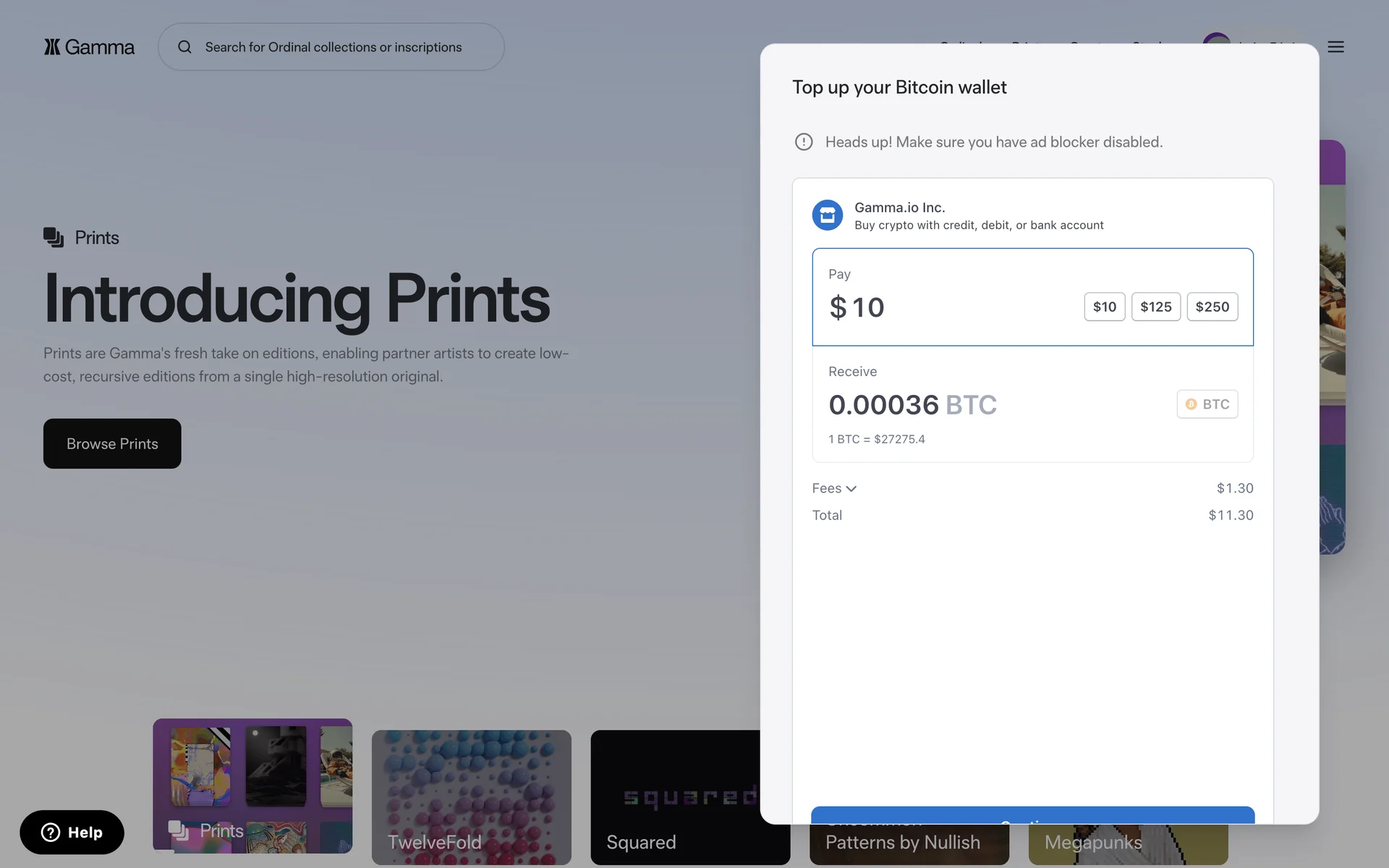Select the $125 preset amount
This screenshot has width=1389, height=868.
(1155, 307)
